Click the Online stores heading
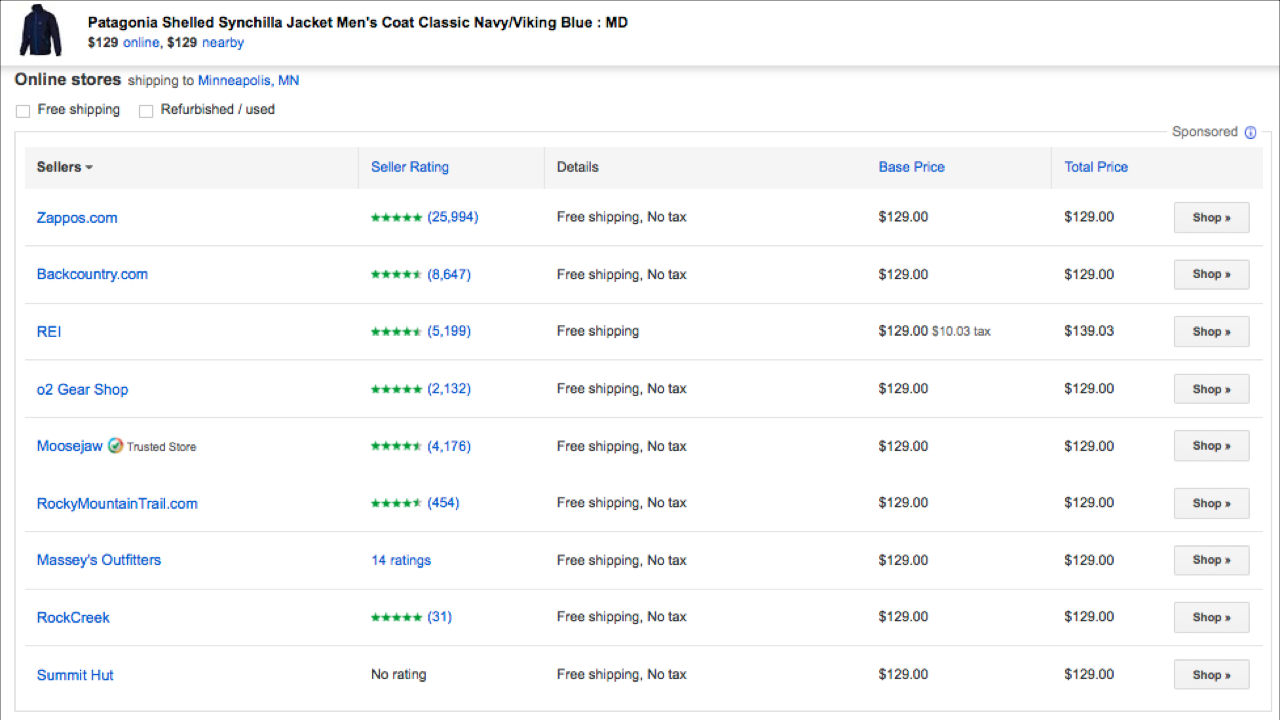Image resolution: width=1280 pixels, height=720 pixels. pos(68,80)
